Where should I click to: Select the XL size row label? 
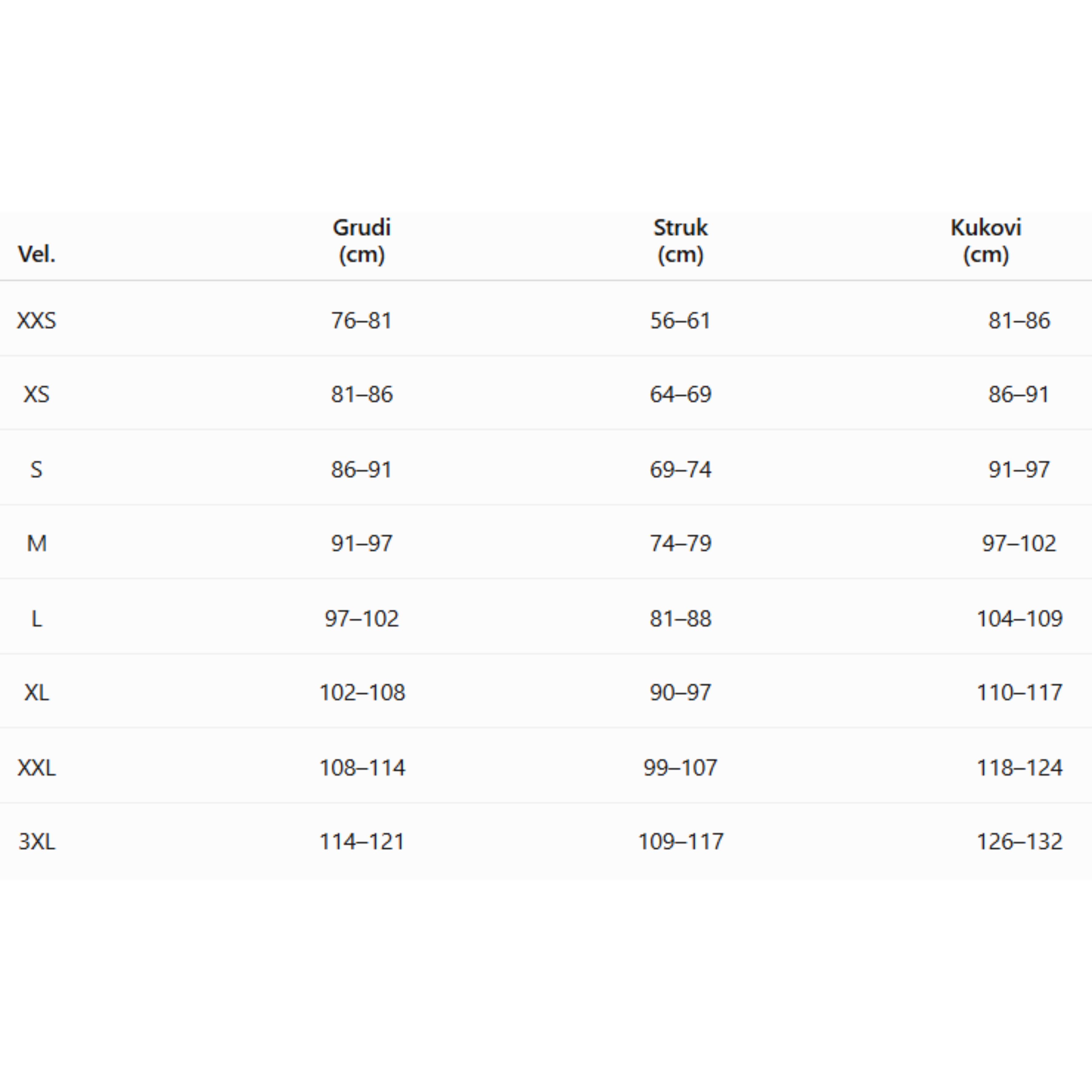(x=37, y=693)
